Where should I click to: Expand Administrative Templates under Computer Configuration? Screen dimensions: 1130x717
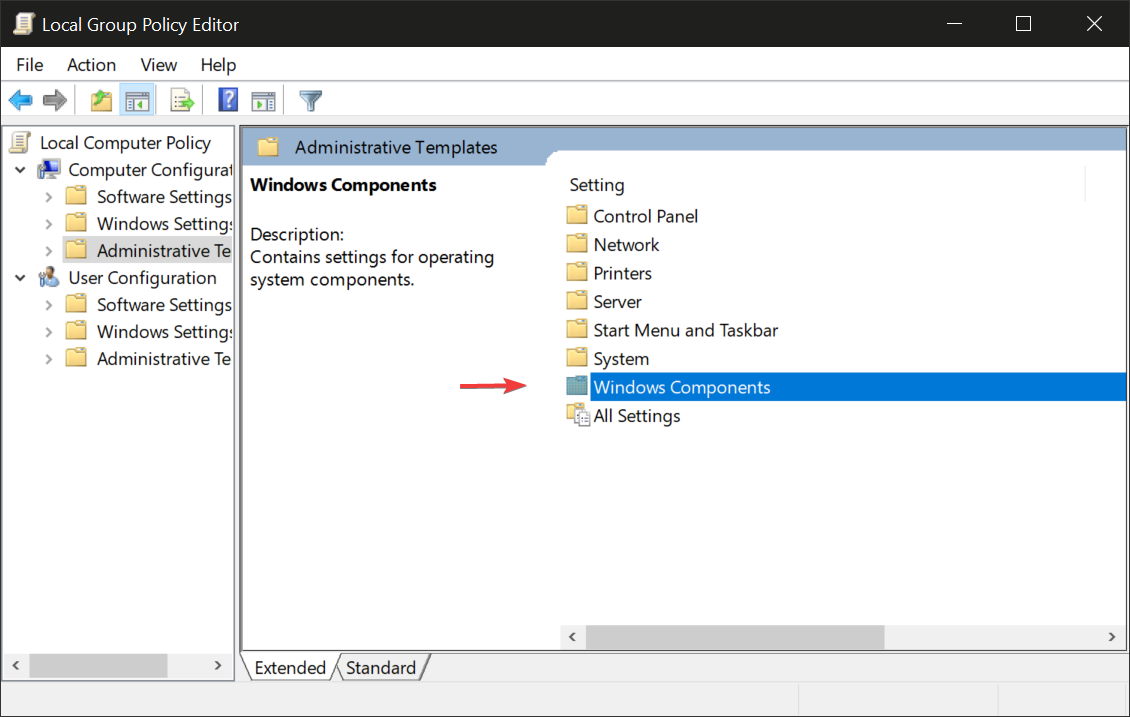pos(48,251)
